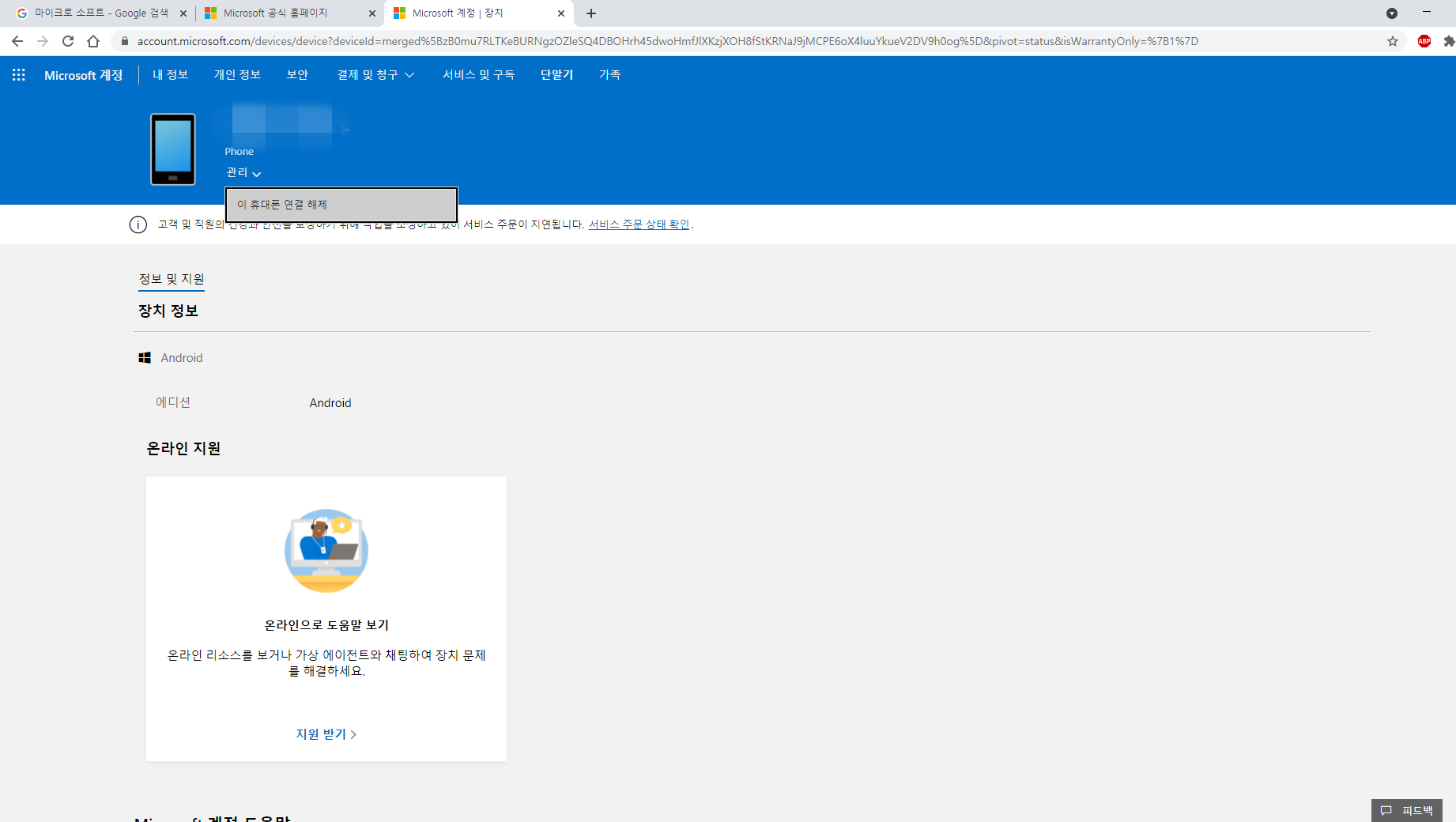Click the online support agent illustration
1456x822 pixels.
click(326, 550)
